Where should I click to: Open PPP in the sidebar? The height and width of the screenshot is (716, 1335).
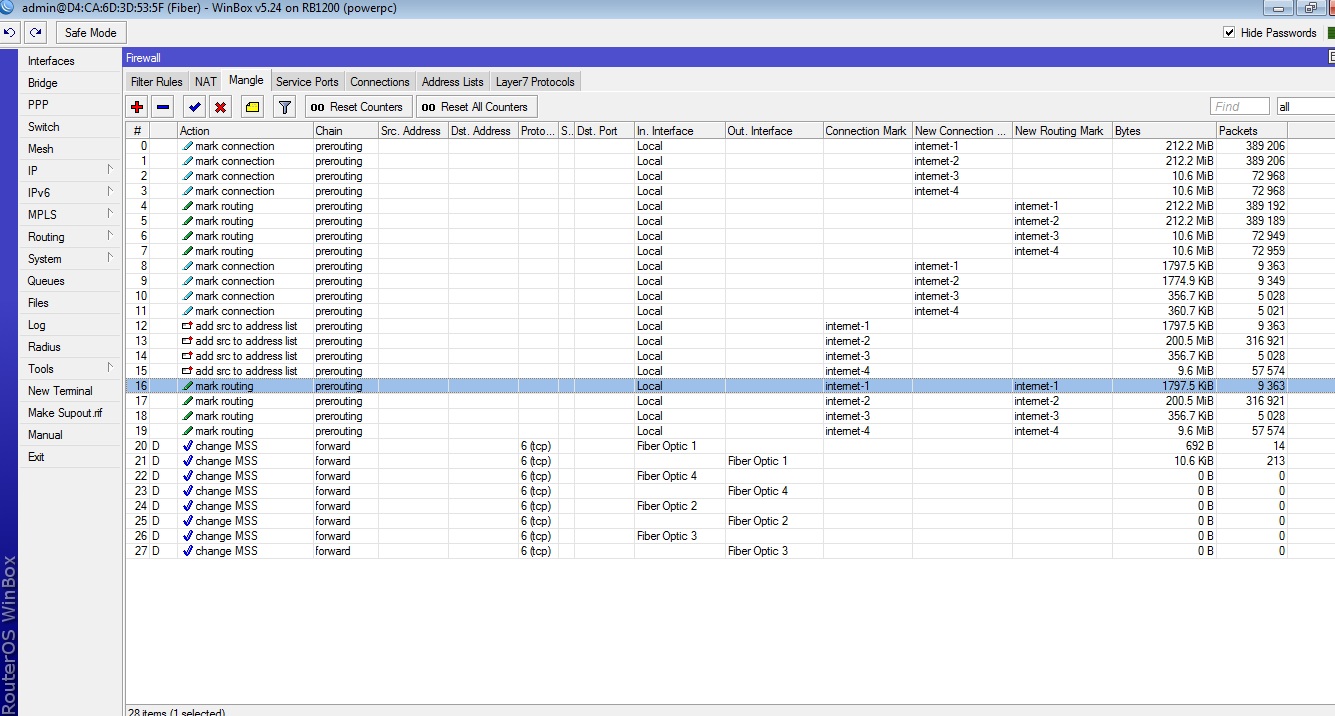[x=70, y=105]
